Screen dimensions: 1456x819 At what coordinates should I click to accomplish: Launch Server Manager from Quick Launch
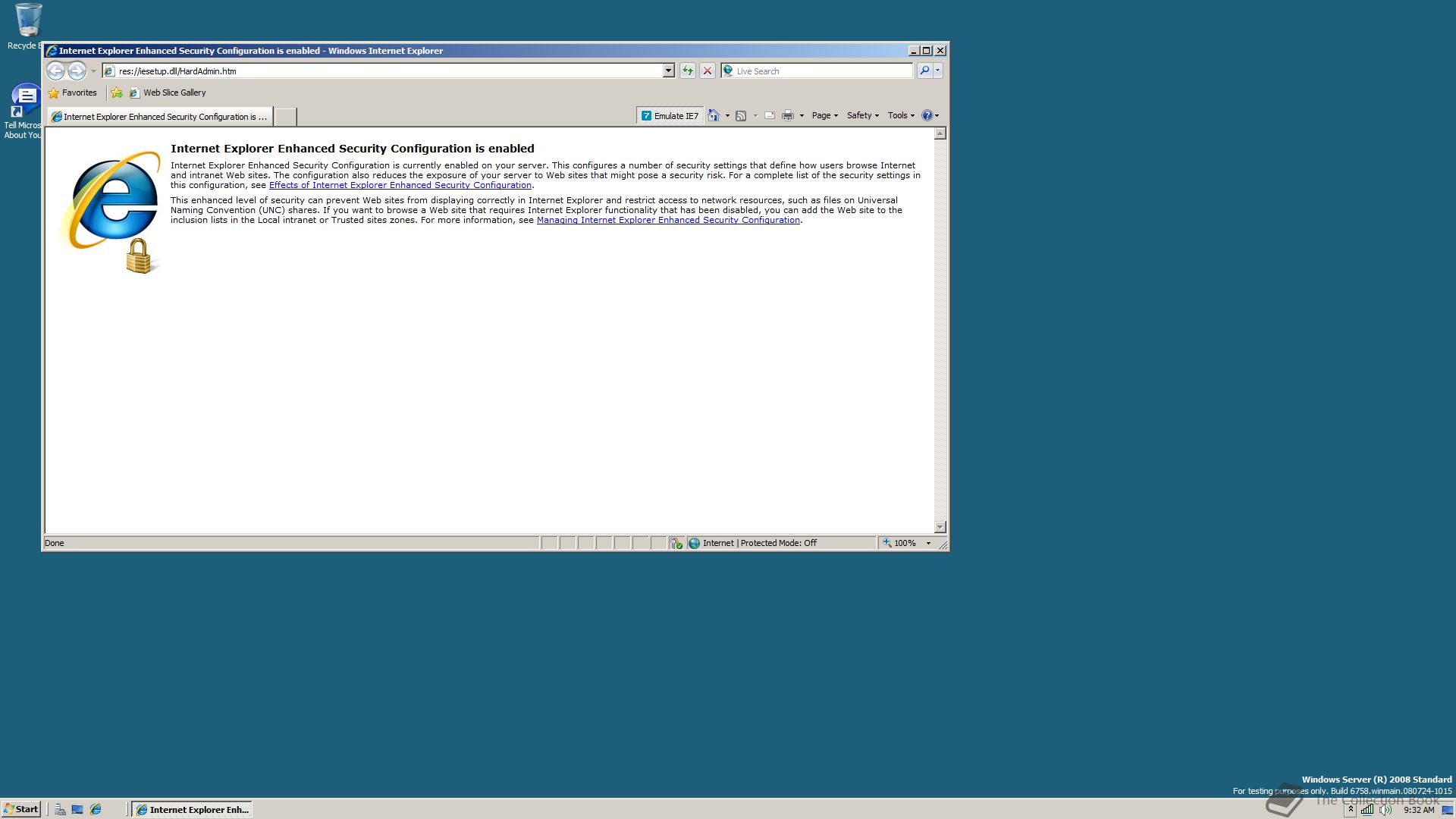[x=60, y=809]
